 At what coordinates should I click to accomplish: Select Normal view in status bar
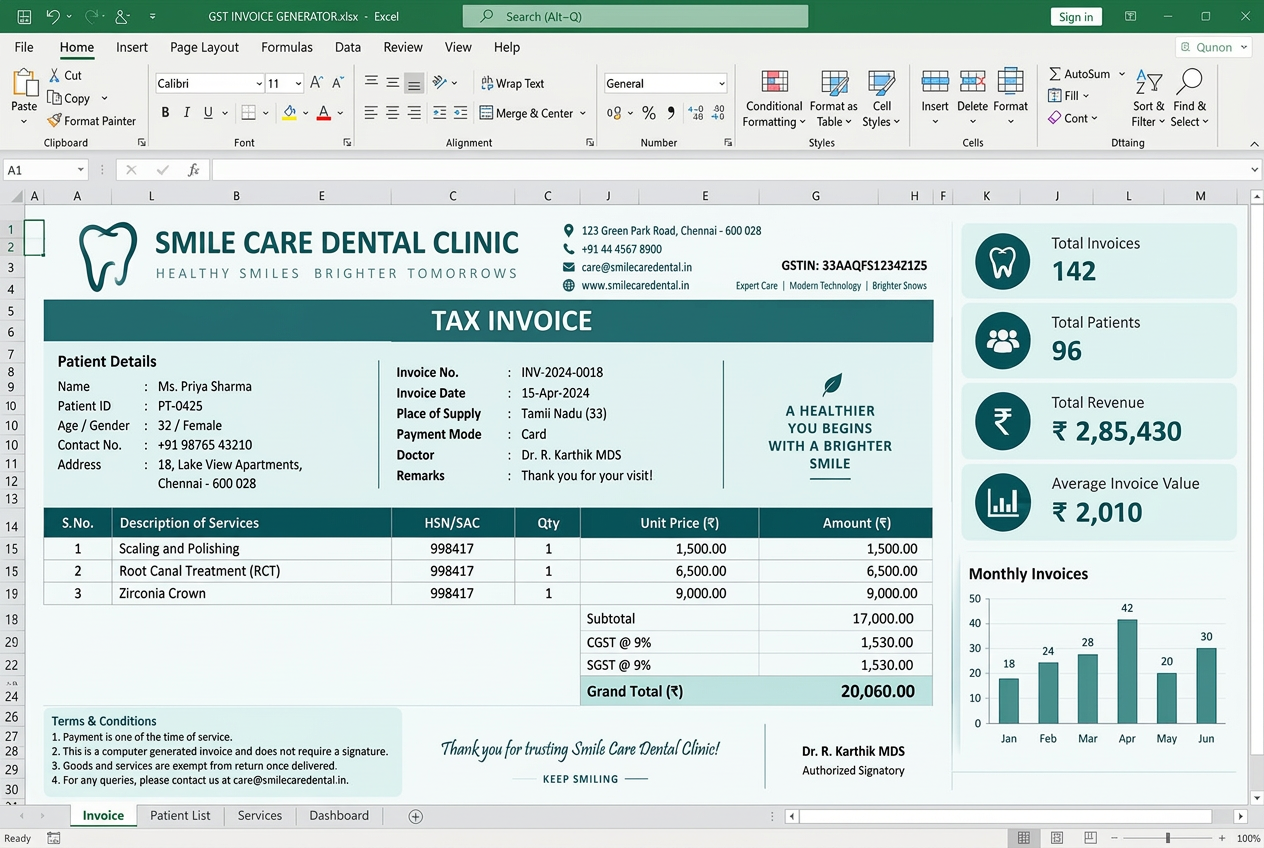(x=1024, y=838)
